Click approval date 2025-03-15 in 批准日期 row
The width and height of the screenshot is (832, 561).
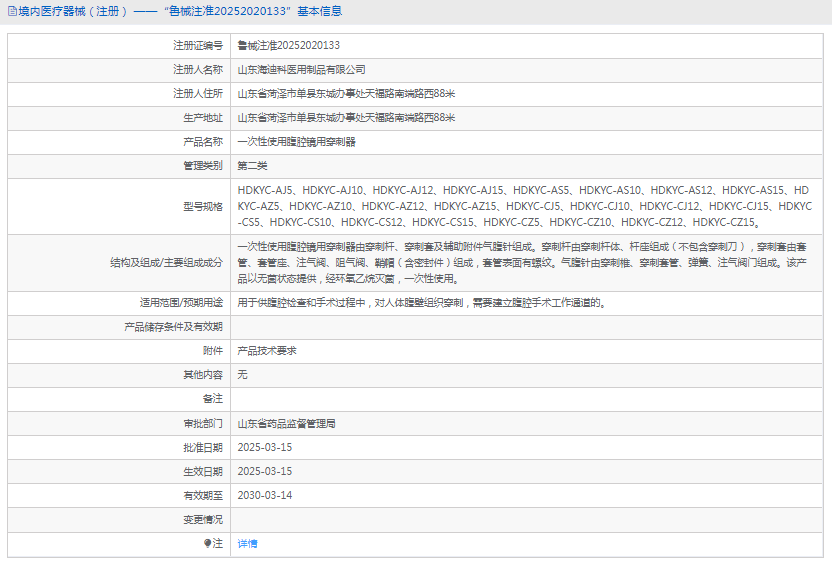(265, 447)
